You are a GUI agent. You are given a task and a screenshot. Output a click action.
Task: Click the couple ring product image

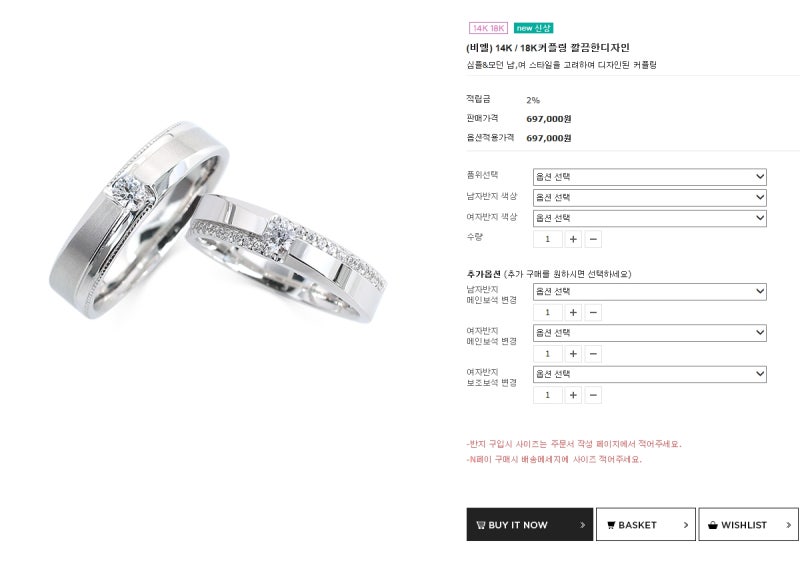pos(218,222)
